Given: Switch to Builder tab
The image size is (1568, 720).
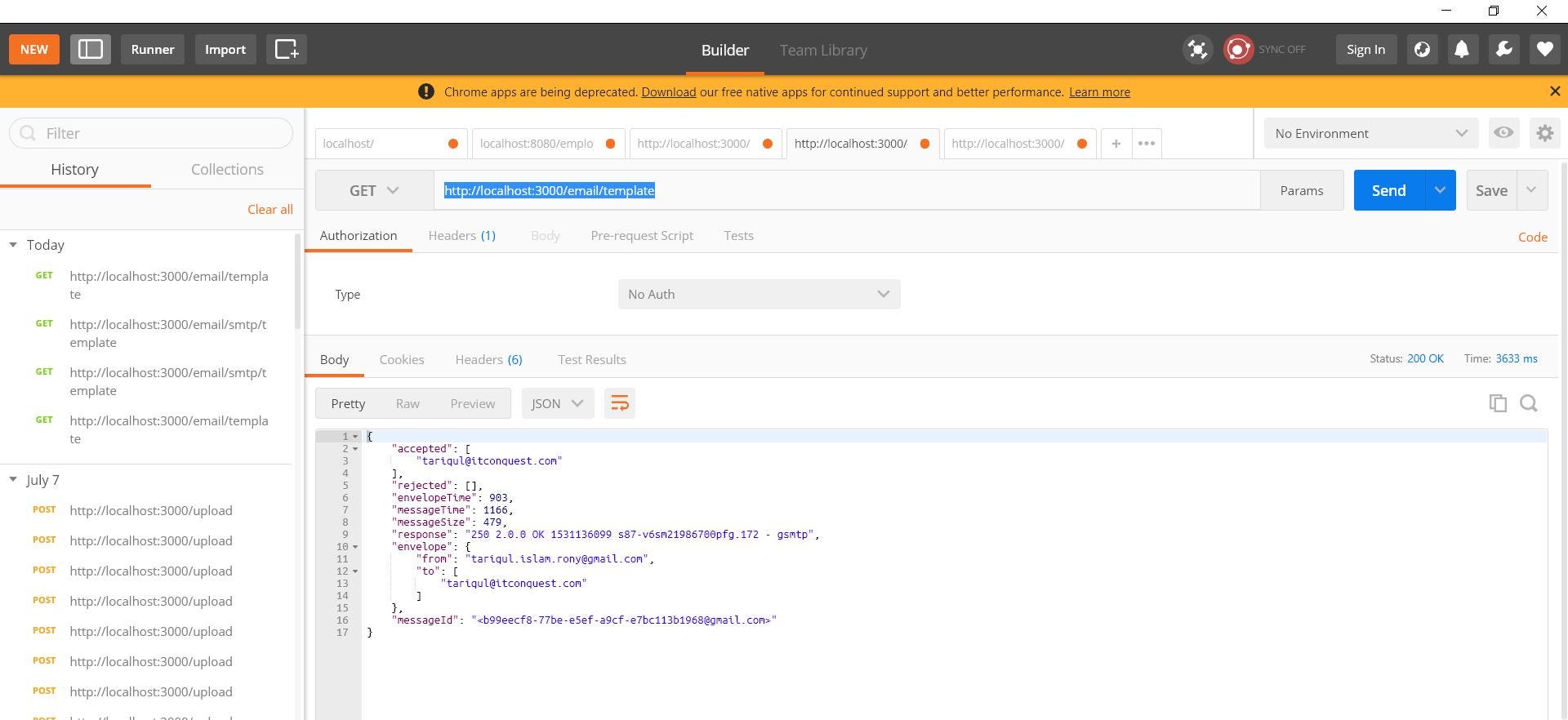Looking at the screenshot, I should click(724, 50).
